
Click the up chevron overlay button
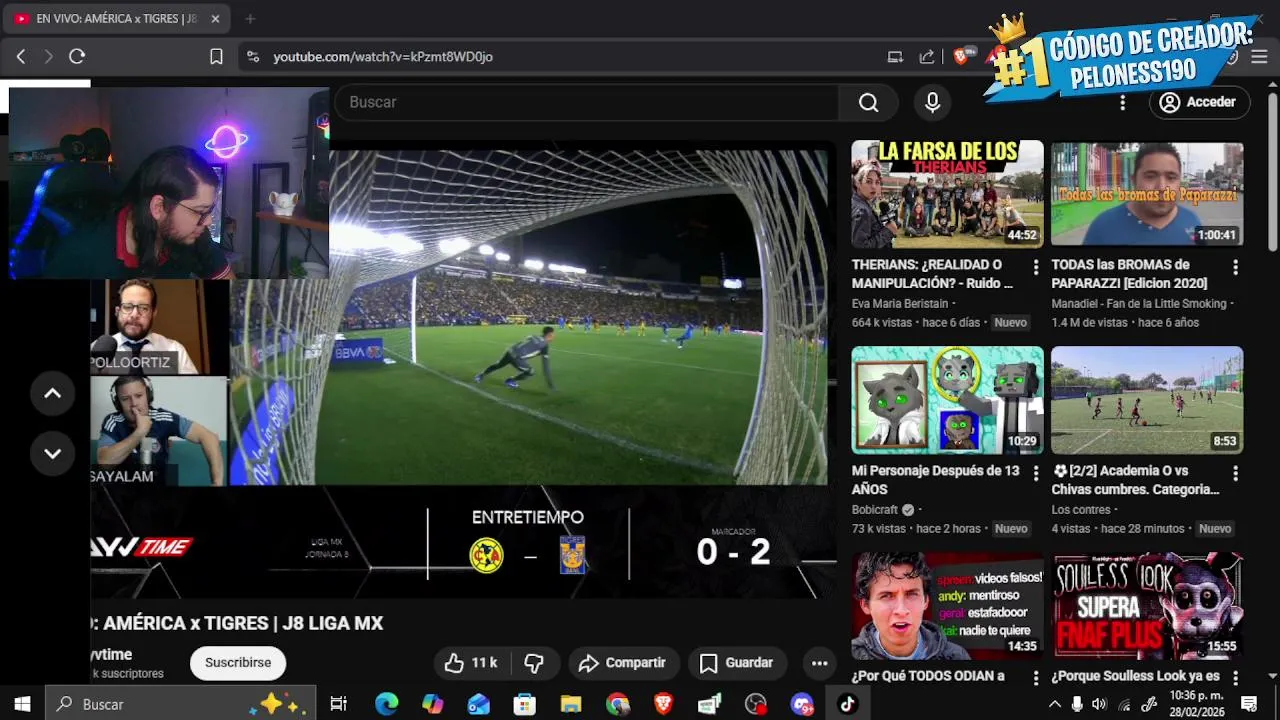point(53,393)
